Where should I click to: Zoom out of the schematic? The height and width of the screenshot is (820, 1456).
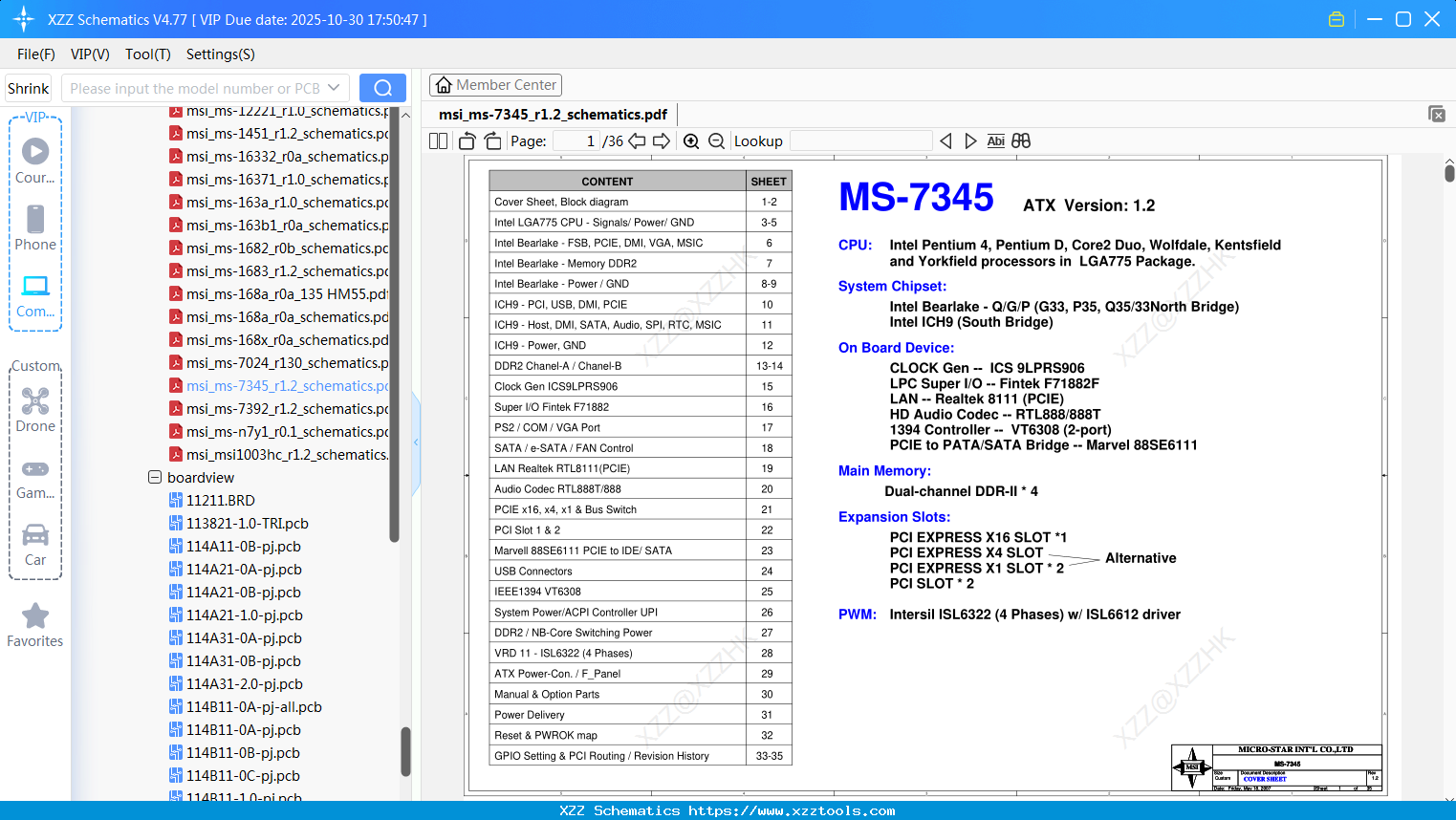(717, 141)
